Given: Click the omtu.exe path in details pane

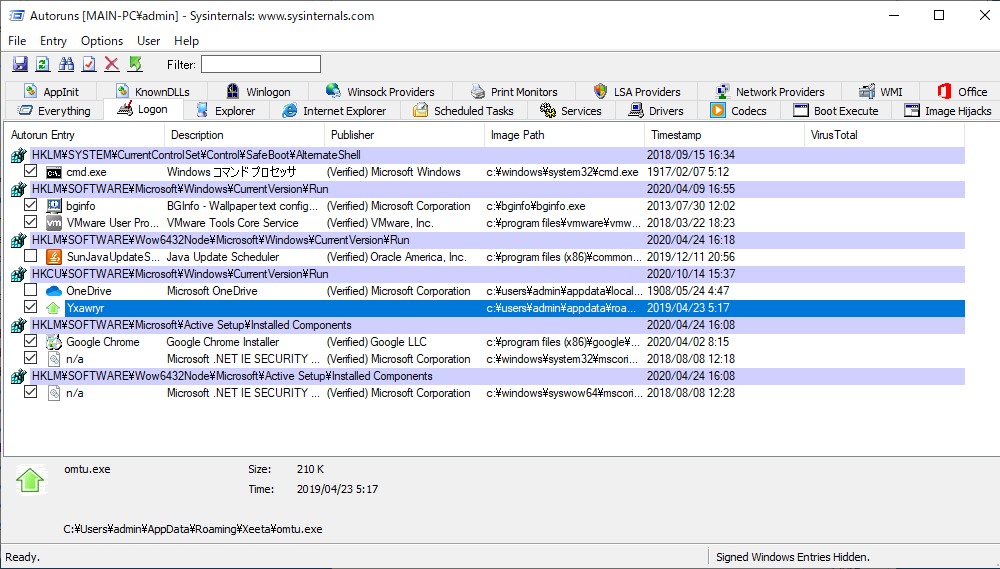Looking at the screenshot, I should (x=193, y=529).
